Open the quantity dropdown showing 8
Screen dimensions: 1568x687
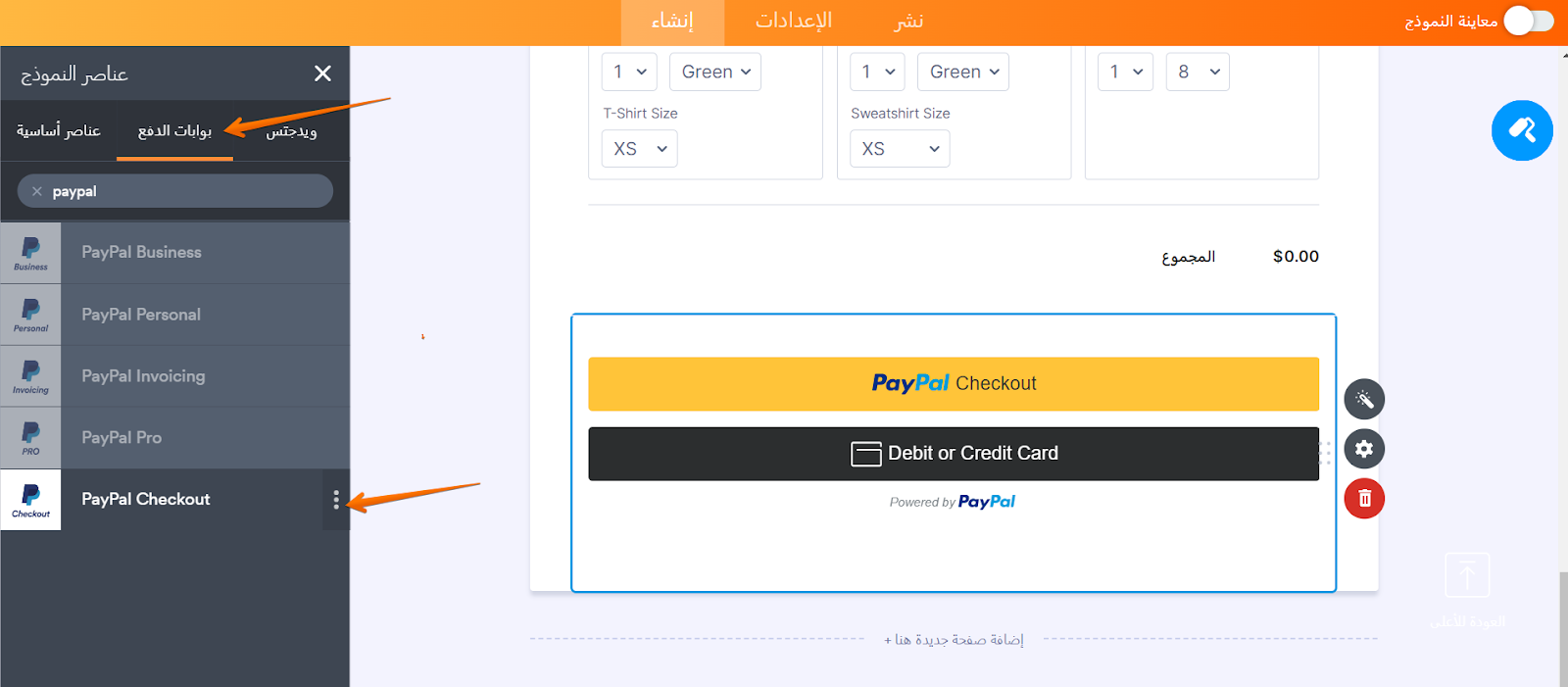tap(1198, 72)
